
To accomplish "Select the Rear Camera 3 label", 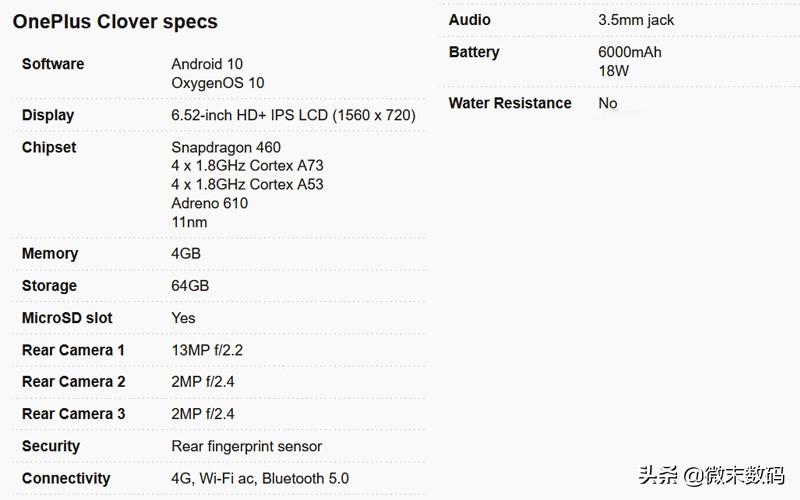I will [73, 414].
